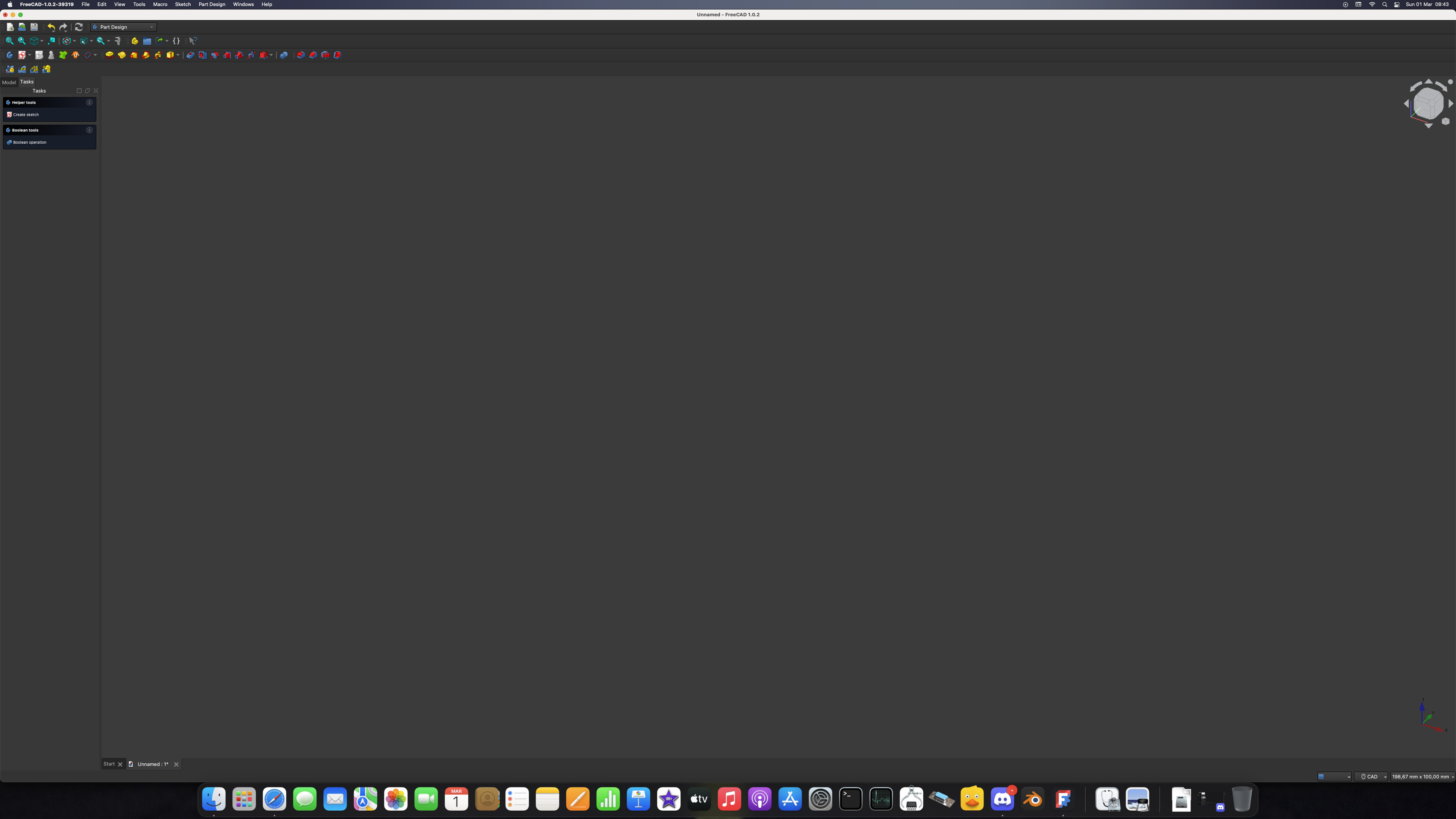1456x819 pixels.
Task: Click the Revolution tool icon
Action: tap(121, 55)
